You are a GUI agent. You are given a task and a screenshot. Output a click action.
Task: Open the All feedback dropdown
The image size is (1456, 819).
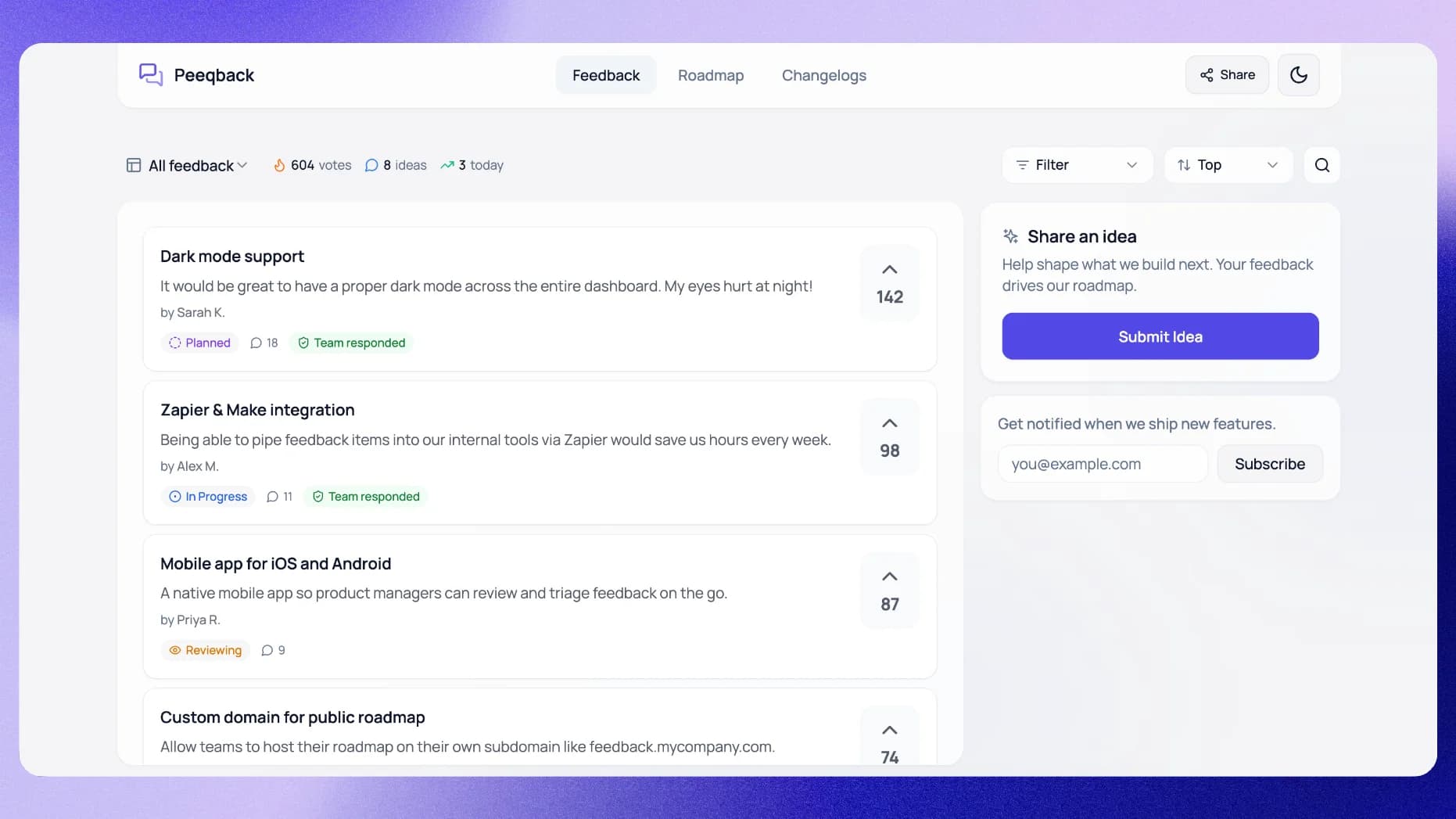pyautogui.click(x=186, y=165)
